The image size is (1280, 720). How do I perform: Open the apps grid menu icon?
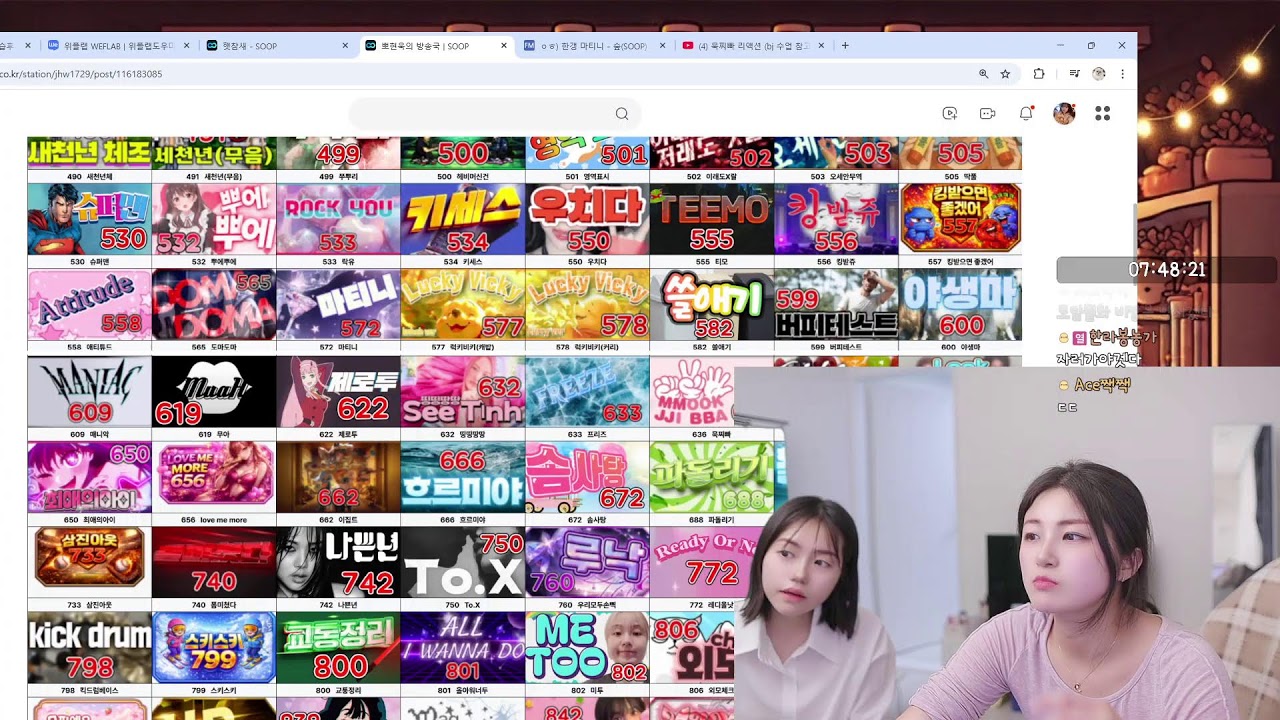(1102, 114)
